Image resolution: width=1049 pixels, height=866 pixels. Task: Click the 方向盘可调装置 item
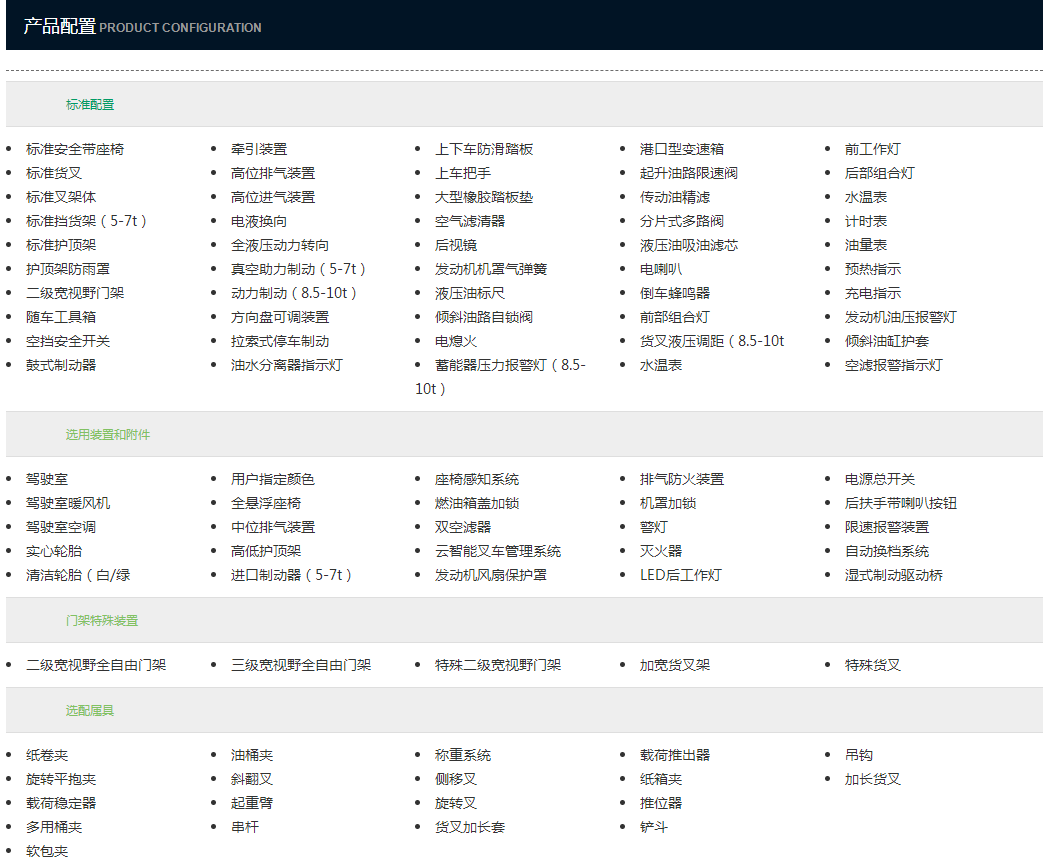[x=280, y=317]
